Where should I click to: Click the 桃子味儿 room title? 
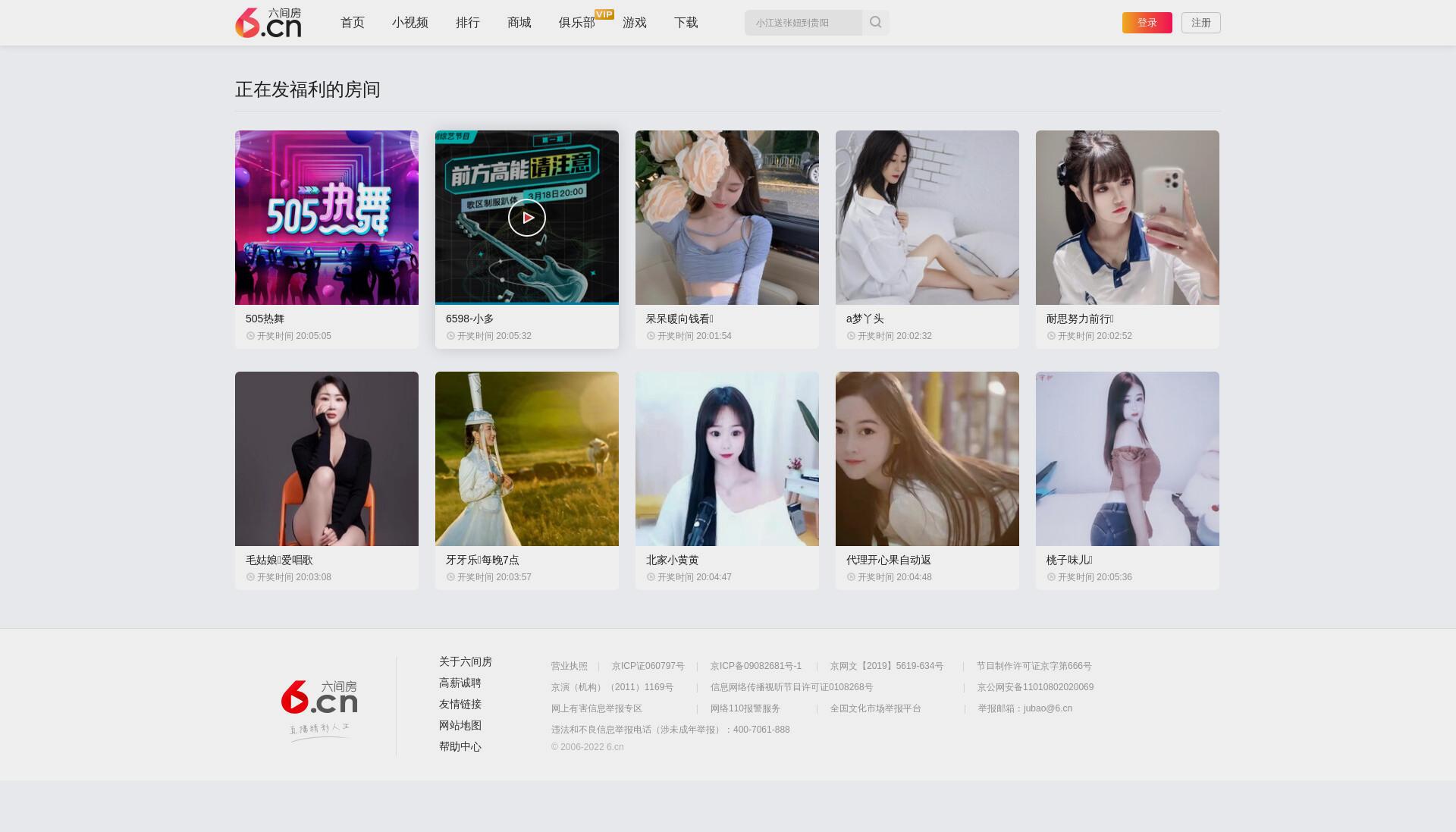1069,560
